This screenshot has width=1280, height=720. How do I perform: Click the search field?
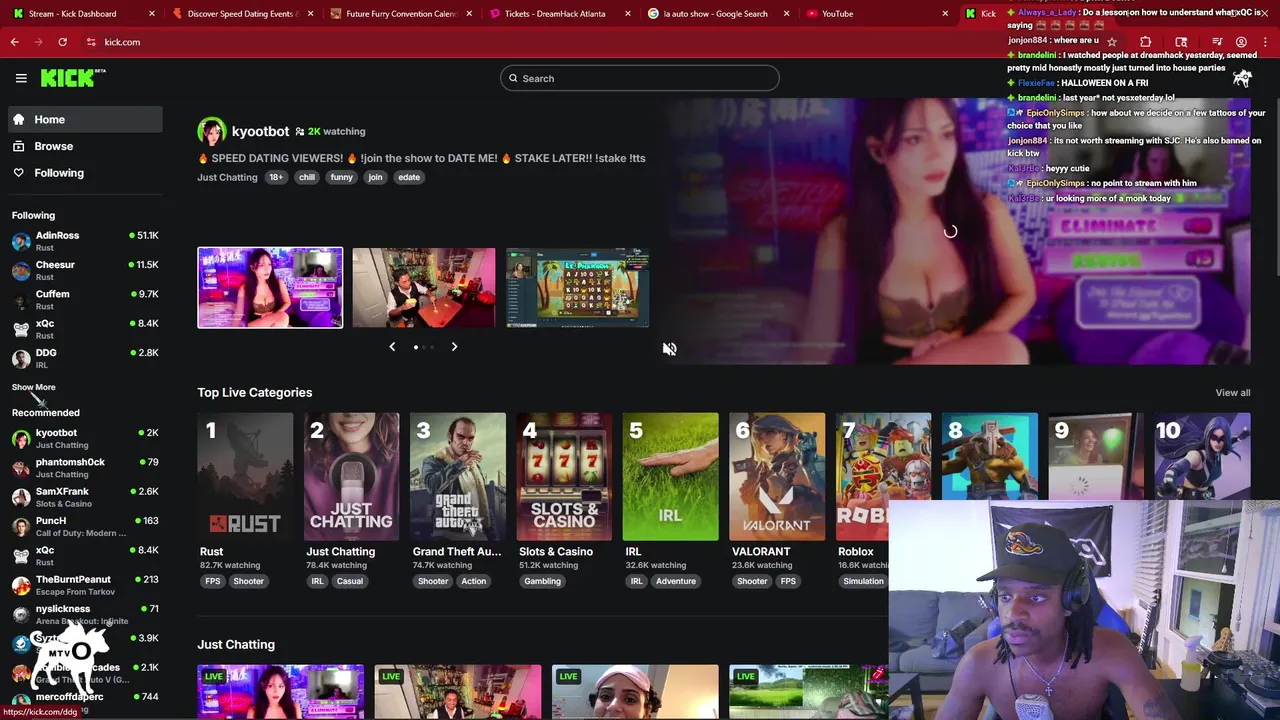tap(640, 78)
